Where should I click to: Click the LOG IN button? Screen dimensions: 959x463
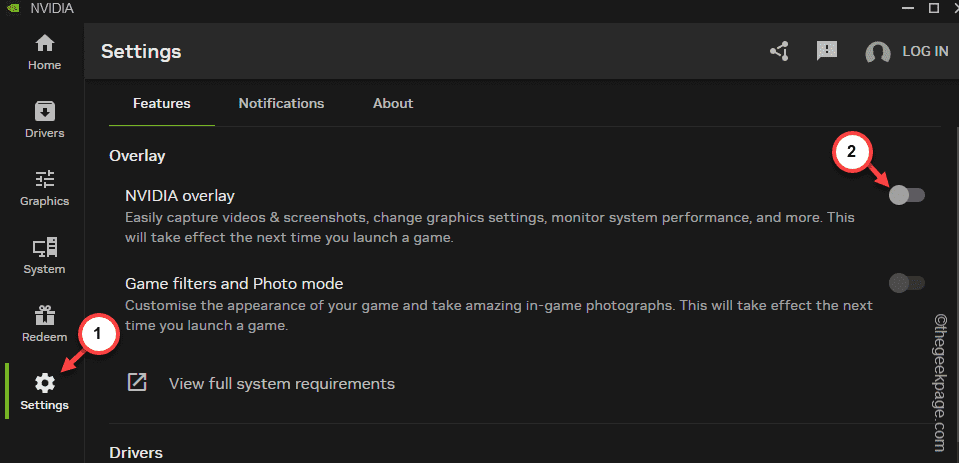(x=925, y=51)
